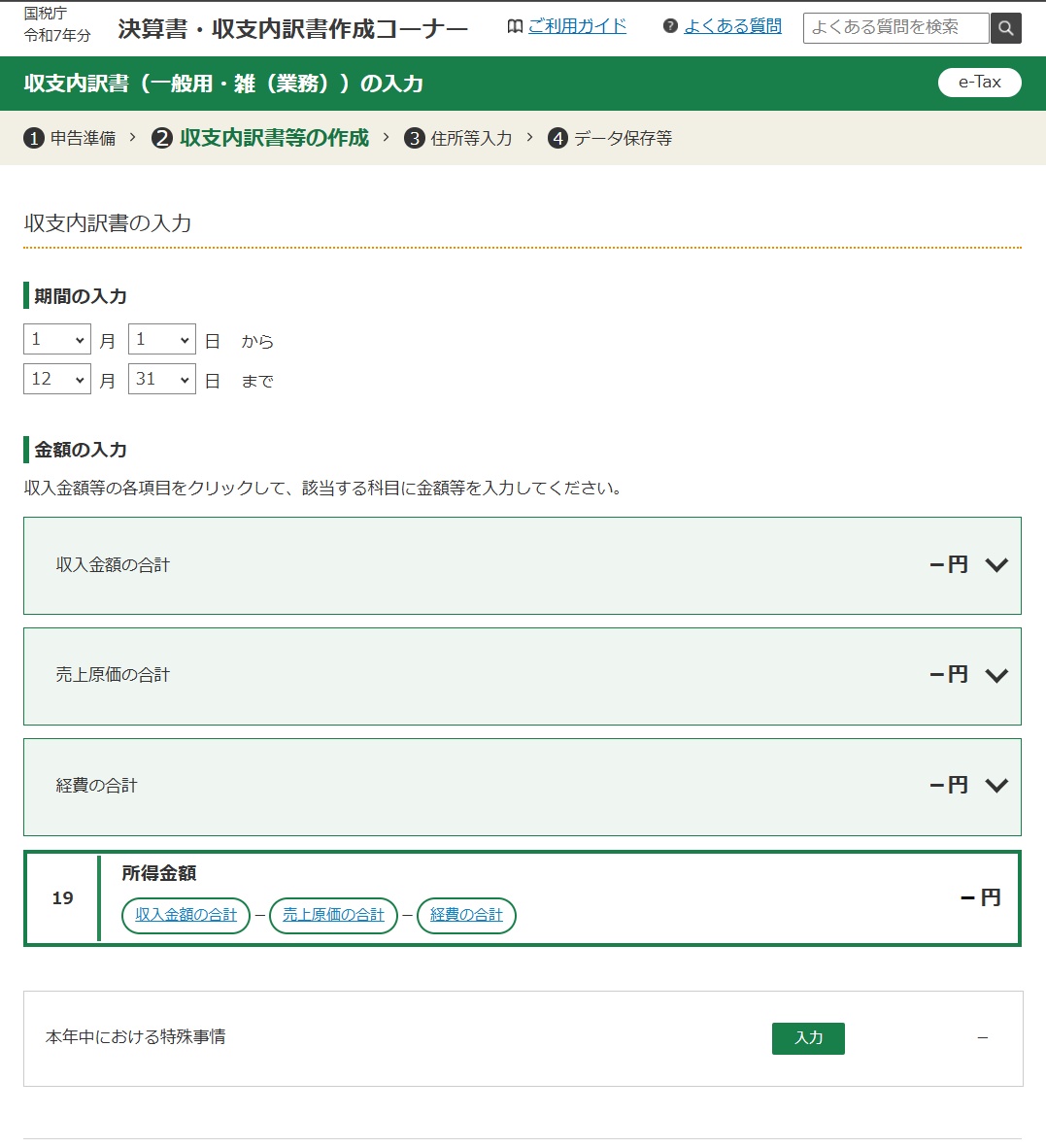
Task: Follow the 経費の合計 link in 所得金額
Action: click(466, 915)
